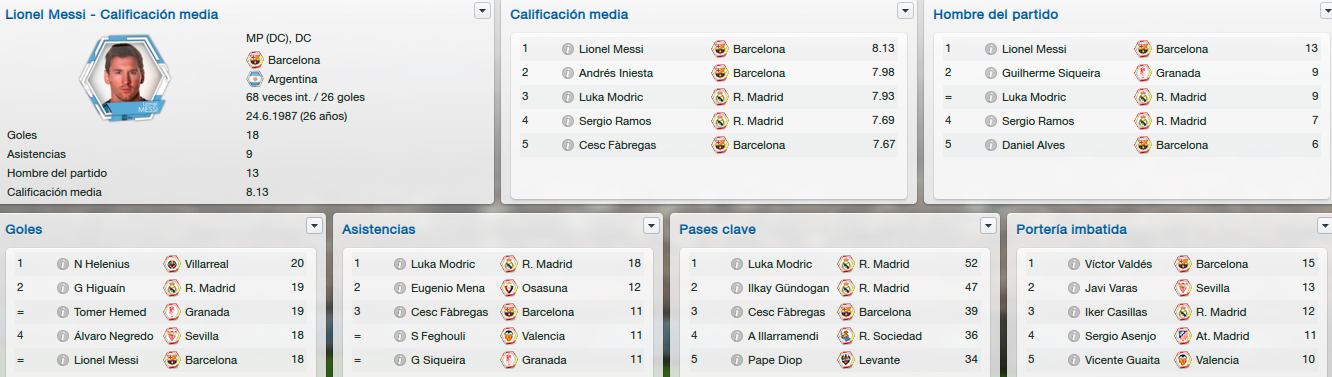1332x377 pixels.
Task: Open the Goles panel dropdown arrow
Action: 315,225
